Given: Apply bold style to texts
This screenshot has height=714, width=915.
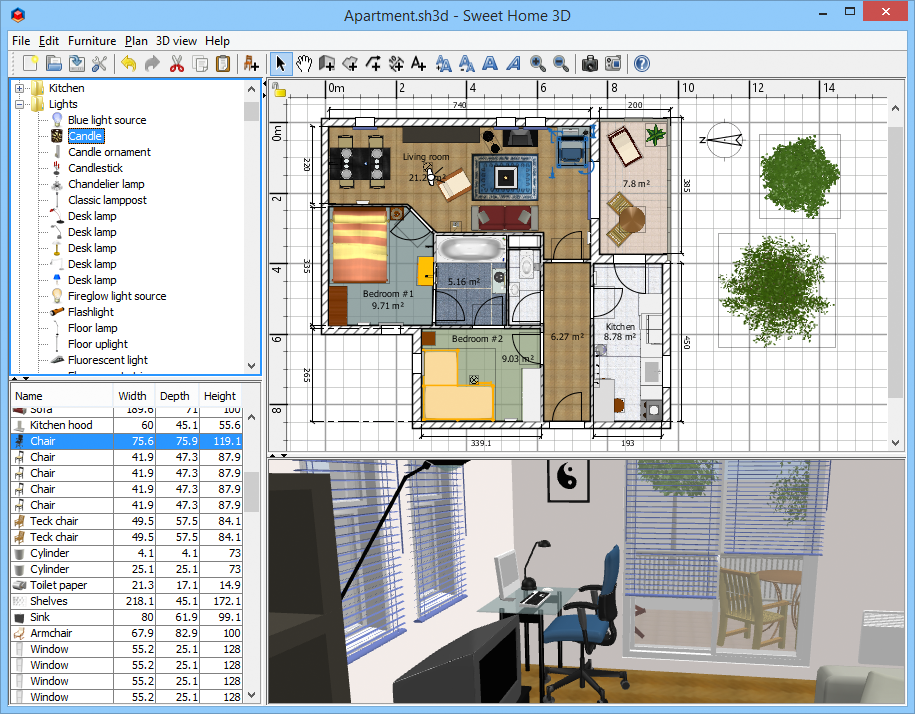Looking at the screenshot, I should click(x=489, y=63).
